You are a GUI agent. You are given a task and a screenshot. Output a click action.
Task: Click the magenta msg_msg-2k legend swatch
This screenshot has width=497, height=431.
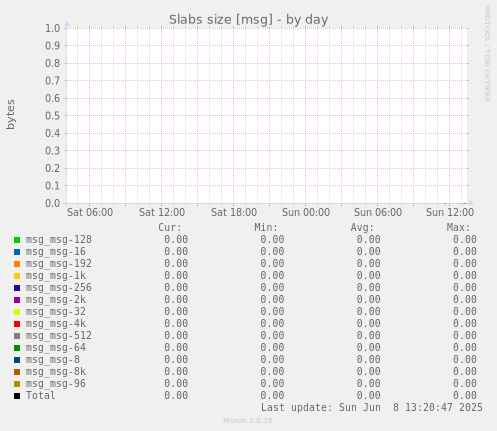tap(17, 300)
